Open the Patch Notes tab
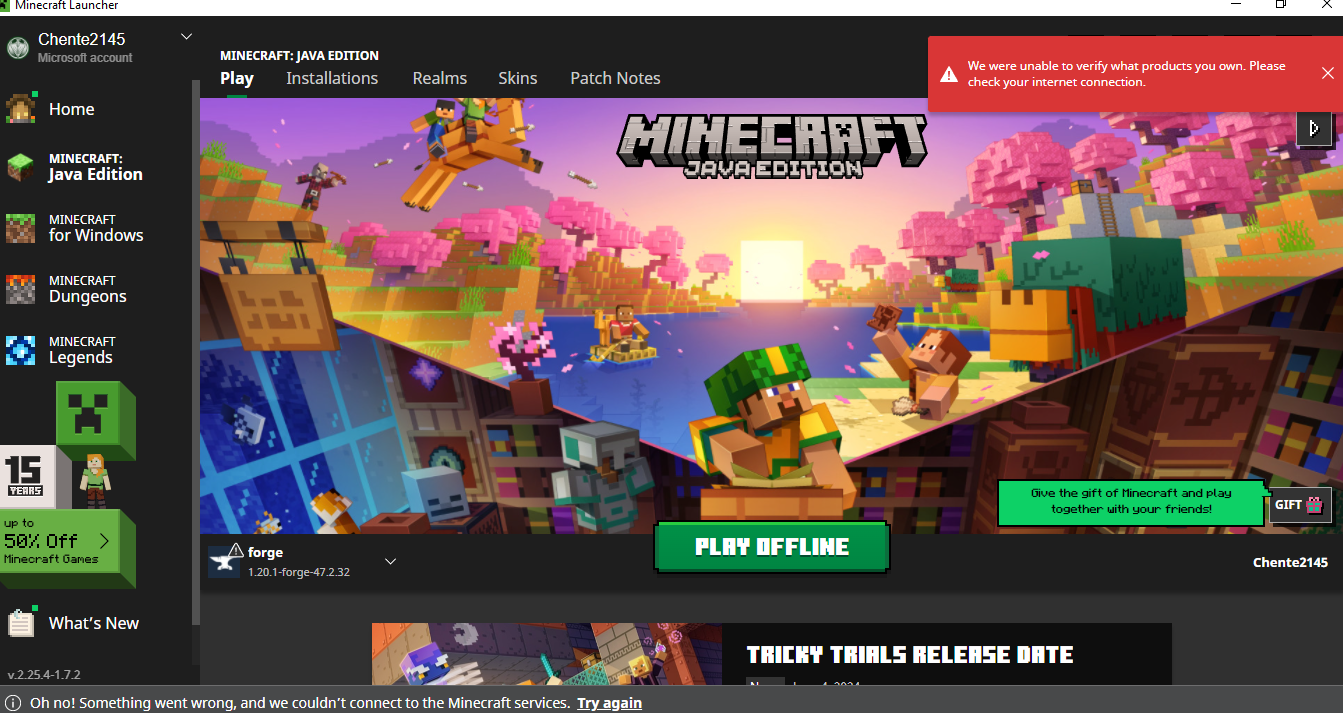This screenshot has height=713, width=1343. pyautogui.click(x=615, y=78)
